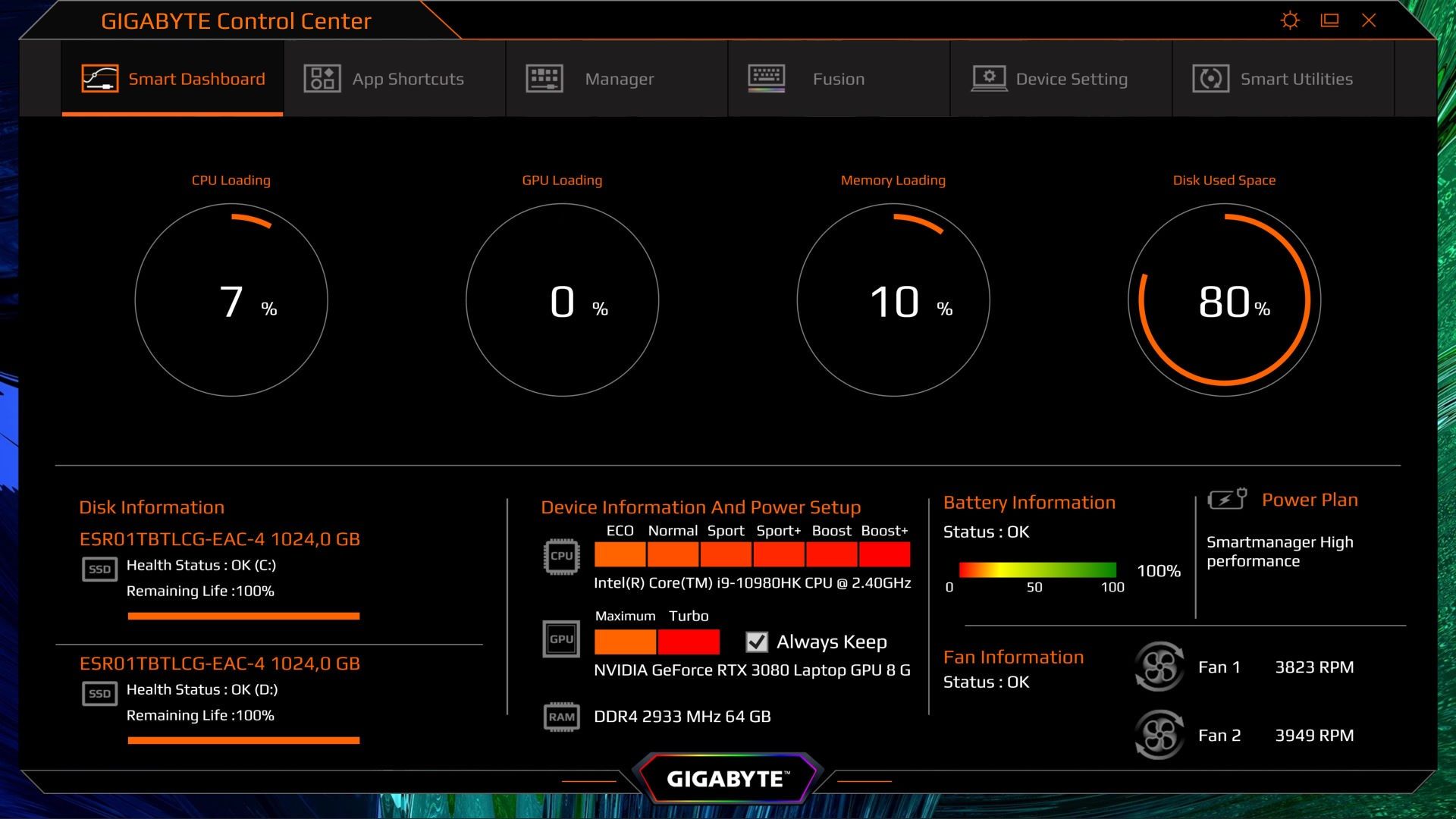This screenshot has width=1456, height=819.
Task: Click DDR4 2933 MHz 64 GB text
Action: [x=682, y=717]
